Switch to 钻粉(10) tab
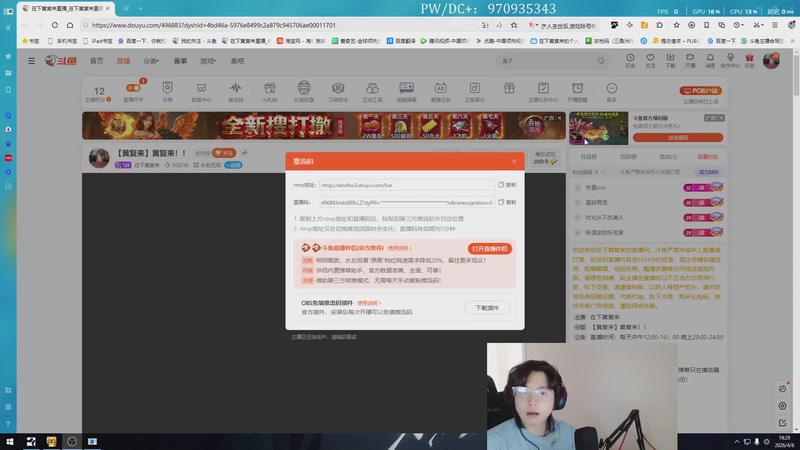Image resolution: width=800 pixels, height=450 pixels. pos(708,157)
